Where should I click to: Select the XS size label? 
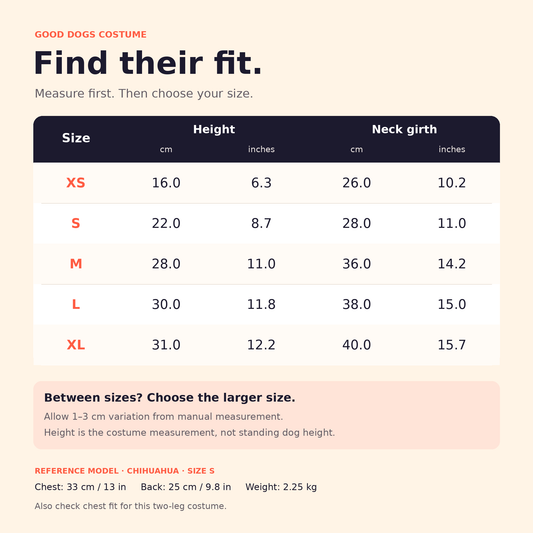(76, 183)
